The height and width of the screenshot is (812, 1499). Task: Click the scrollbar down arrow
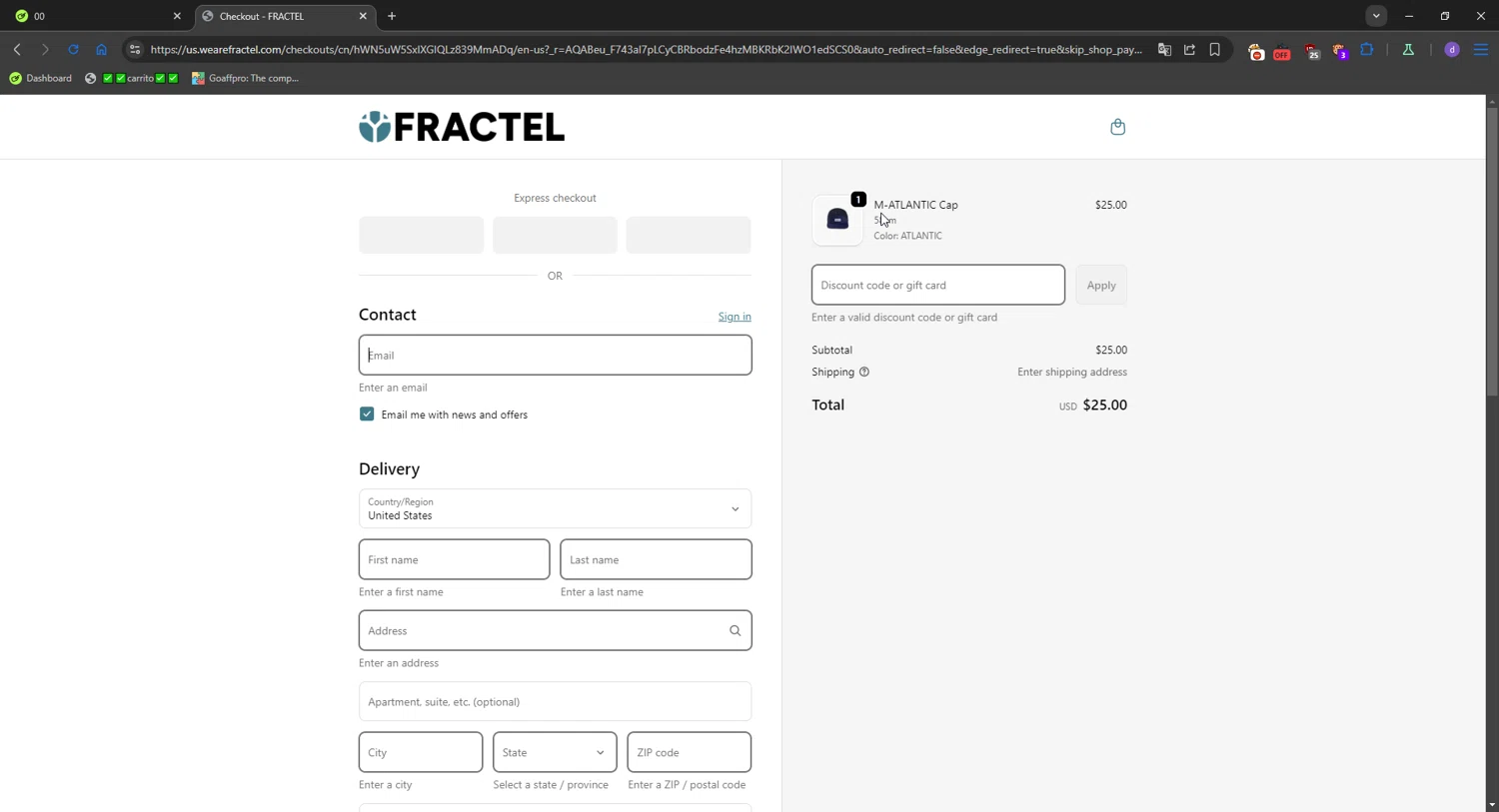[x=1491, y=805]
